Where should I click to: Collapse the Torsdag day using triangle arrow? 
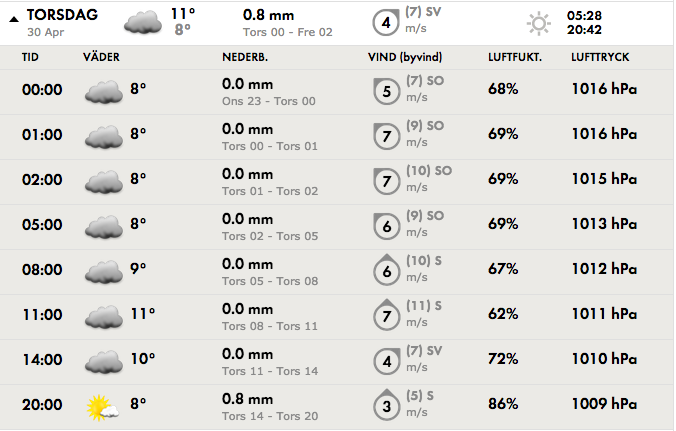(x=14, y=19)
